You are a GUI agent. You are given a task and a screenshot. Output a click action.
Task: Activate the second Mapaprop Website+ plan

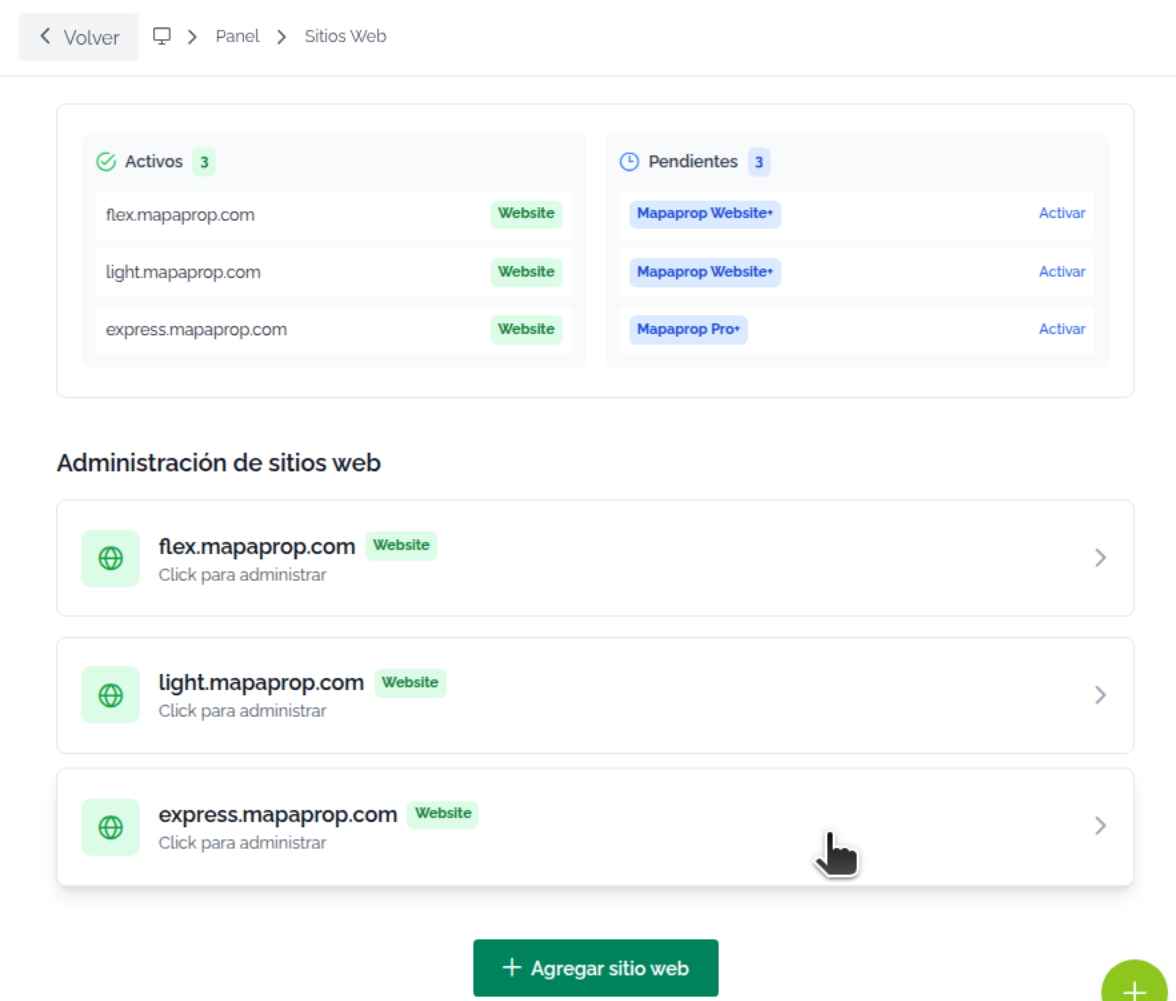click(x=1062, y=271)
